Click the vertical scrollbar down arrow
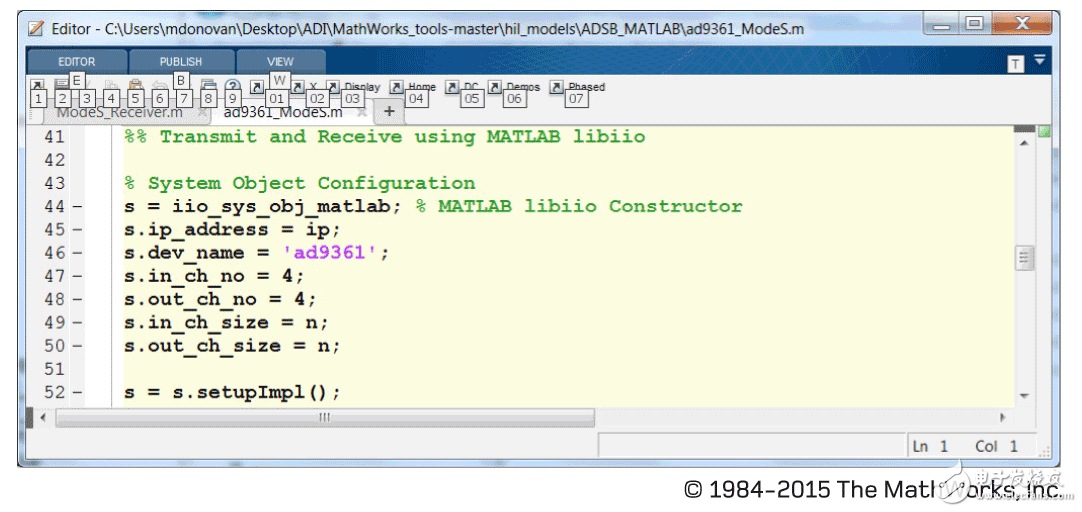The width and height of the screenshot is (1082, 512). 1024,396
